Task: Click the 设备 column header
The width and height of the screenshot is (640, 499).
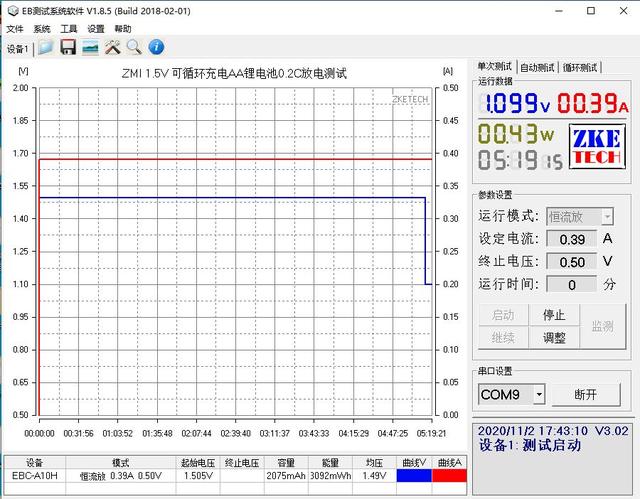Action: point(35,463)
